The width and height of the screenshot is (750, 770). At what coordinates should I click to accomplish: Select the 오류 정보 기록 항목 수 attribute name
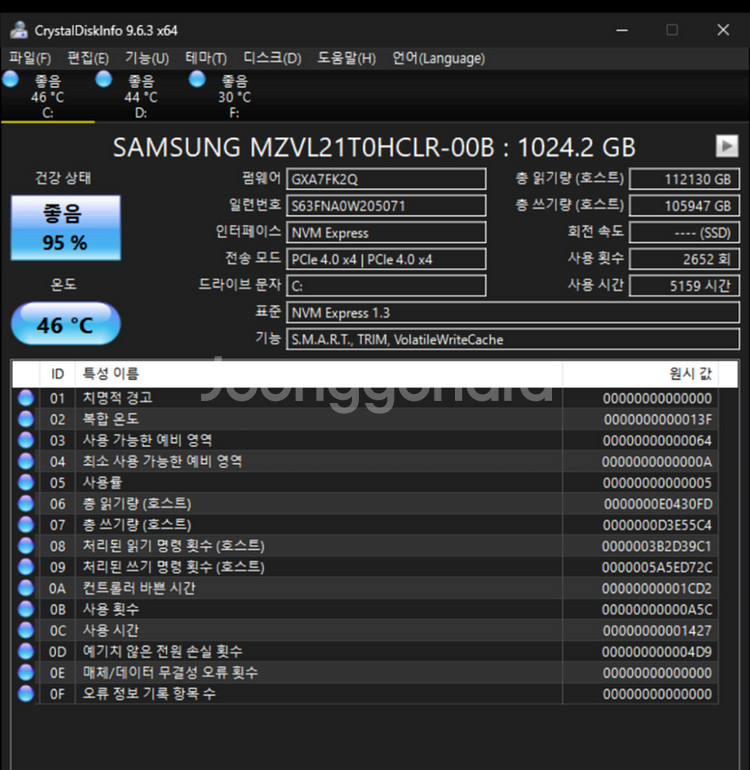click(149, 693)
